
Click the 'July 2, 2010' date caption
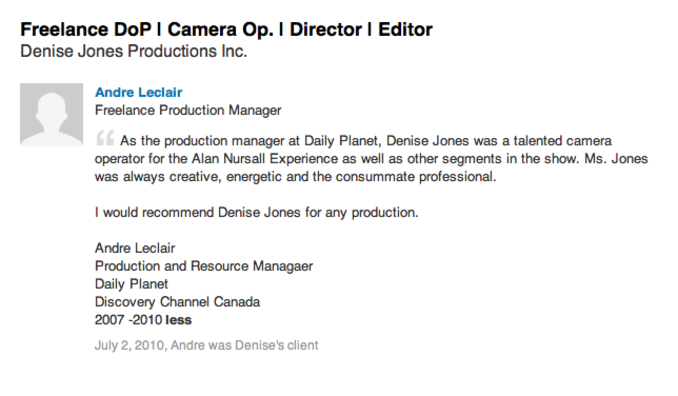129,345
